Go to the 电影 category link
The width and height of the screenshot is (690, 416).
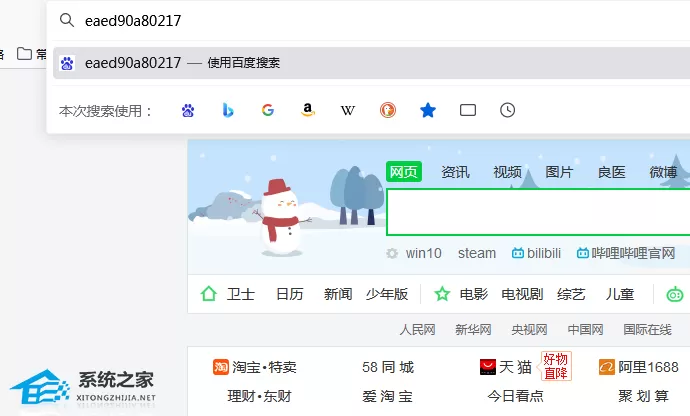click(473, 294)
